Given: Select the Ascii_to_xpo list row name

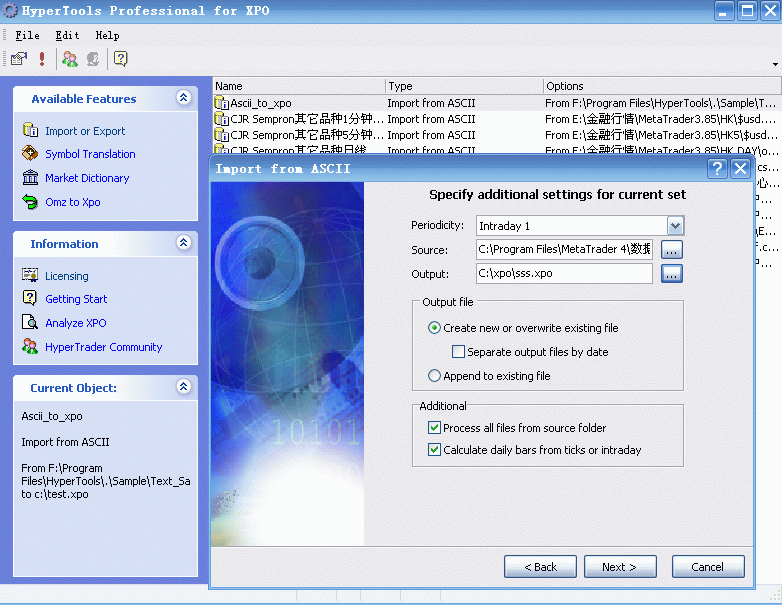Looking at the screenshot, I should pos(261,103).
